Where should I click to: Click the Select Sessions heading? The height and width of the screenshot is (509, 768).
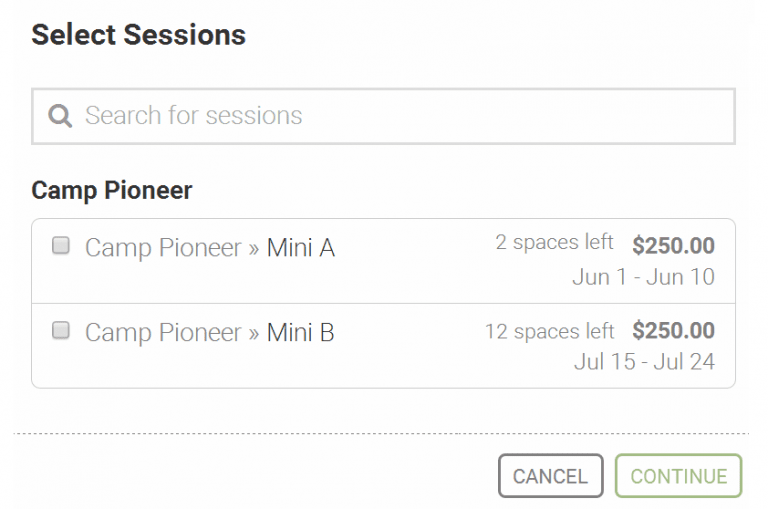point(138,35)
